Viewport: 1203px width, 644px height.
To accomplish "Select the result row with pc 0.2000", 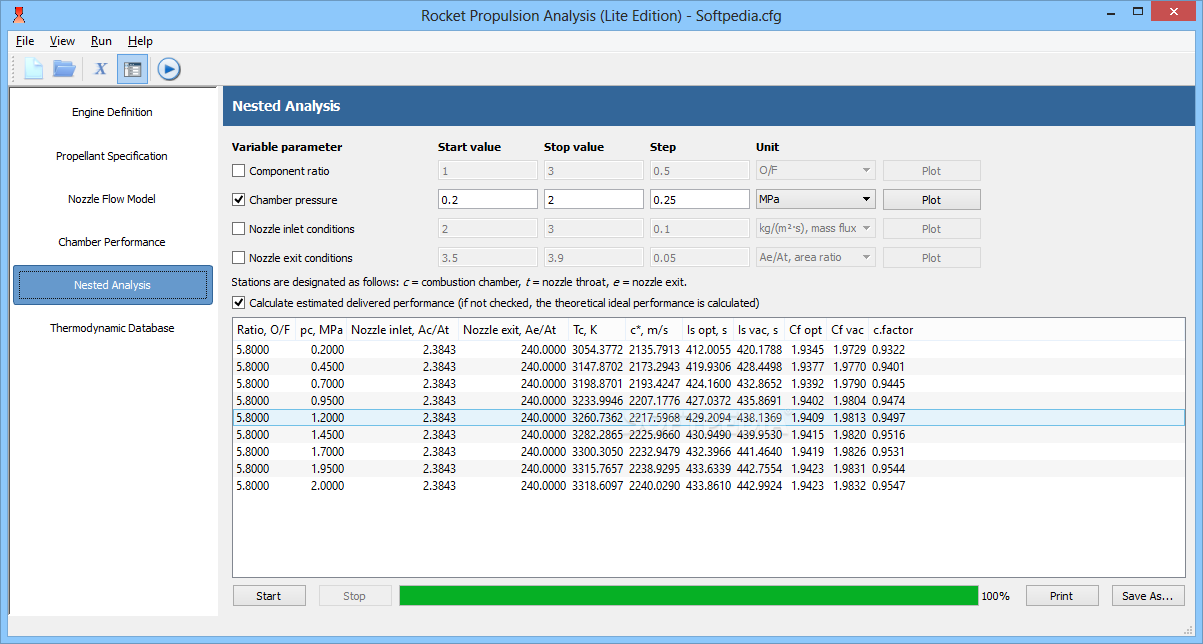I will 708,350.
